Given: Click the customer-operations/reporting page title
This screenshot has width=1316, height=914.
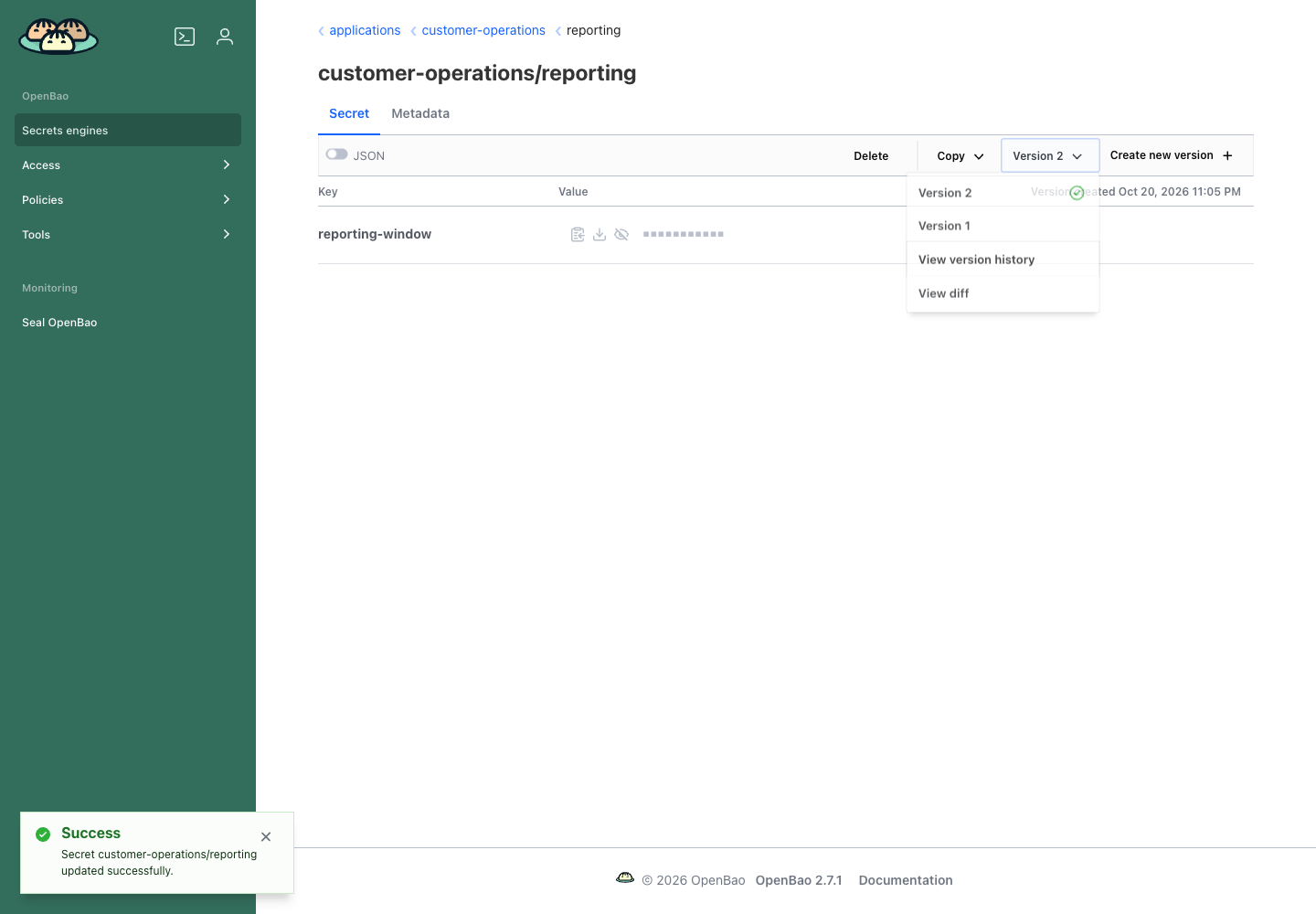Looking at the screenshot, I should tap(477, 73).
